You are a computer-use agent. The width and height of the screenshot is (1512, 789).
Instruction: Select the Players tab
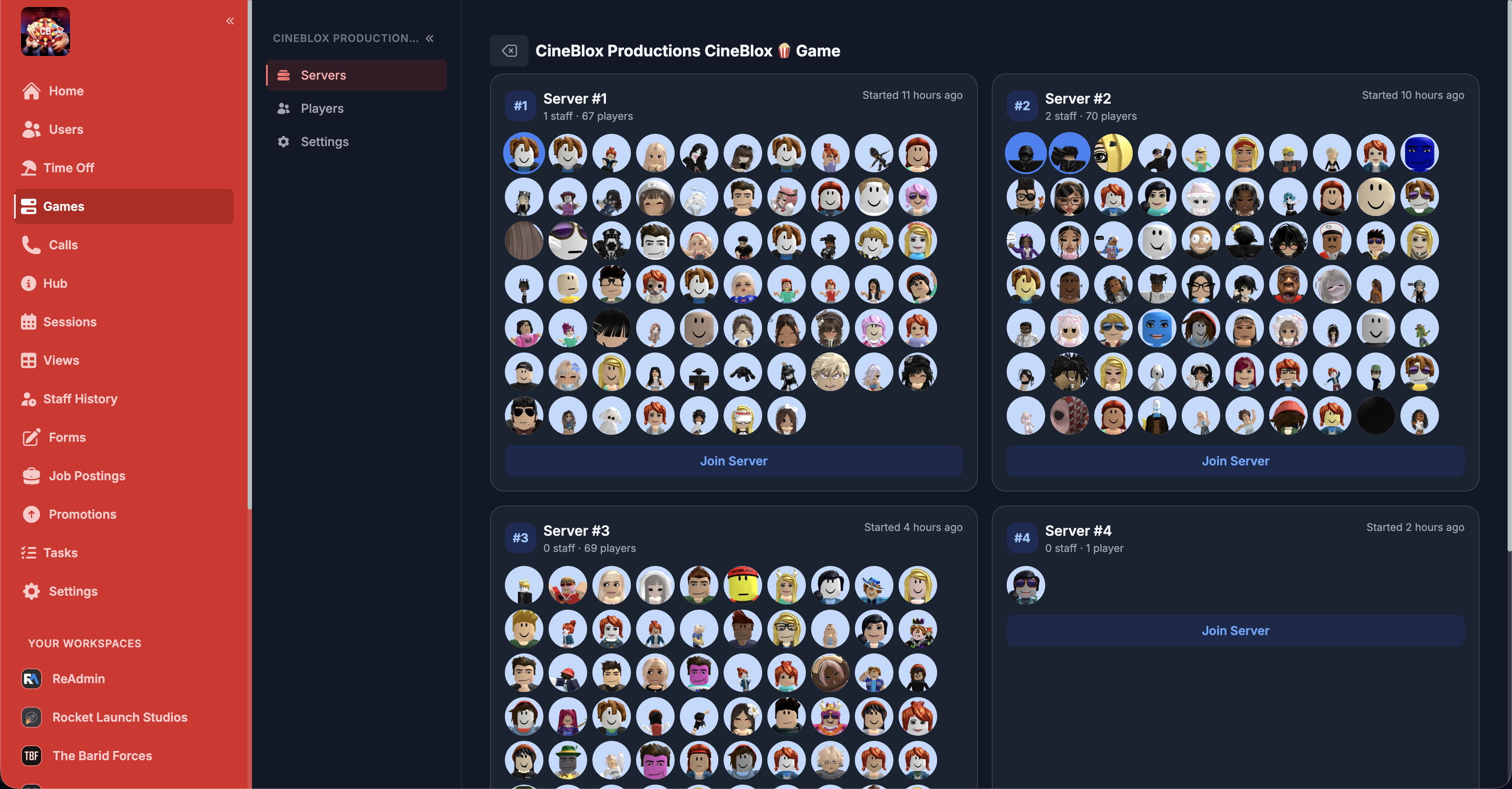[356, 108]
